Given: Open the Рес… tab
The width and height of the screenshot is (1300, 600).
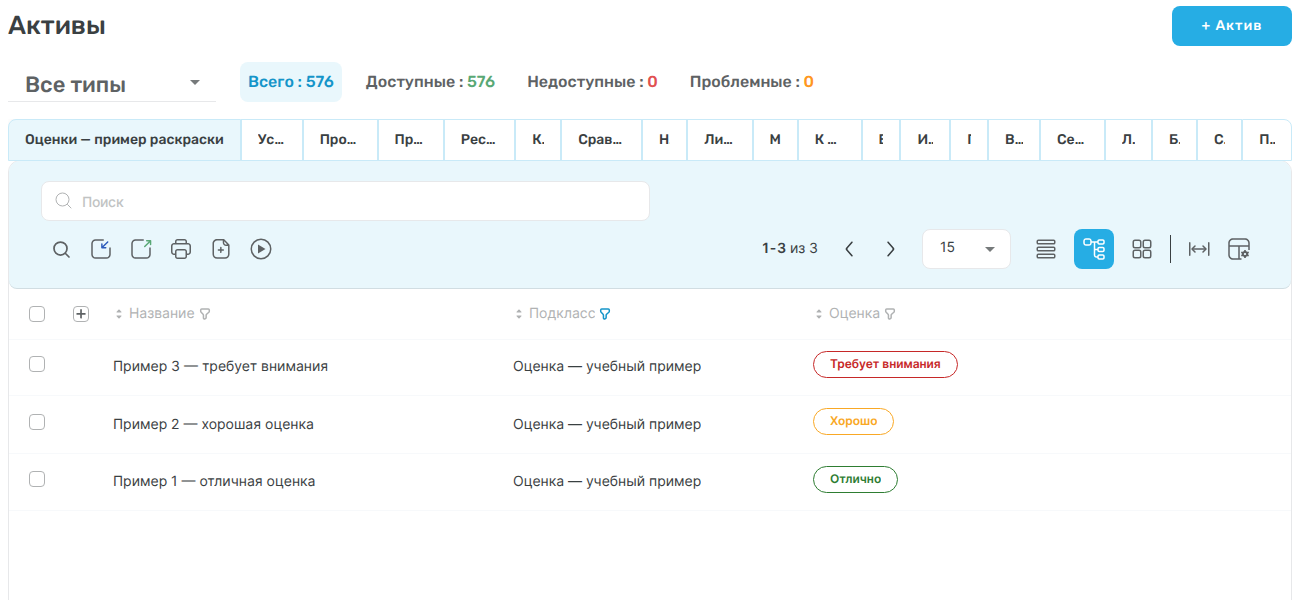Looking at the screenshot, I should pyautogui.click(x=479, y=140).
